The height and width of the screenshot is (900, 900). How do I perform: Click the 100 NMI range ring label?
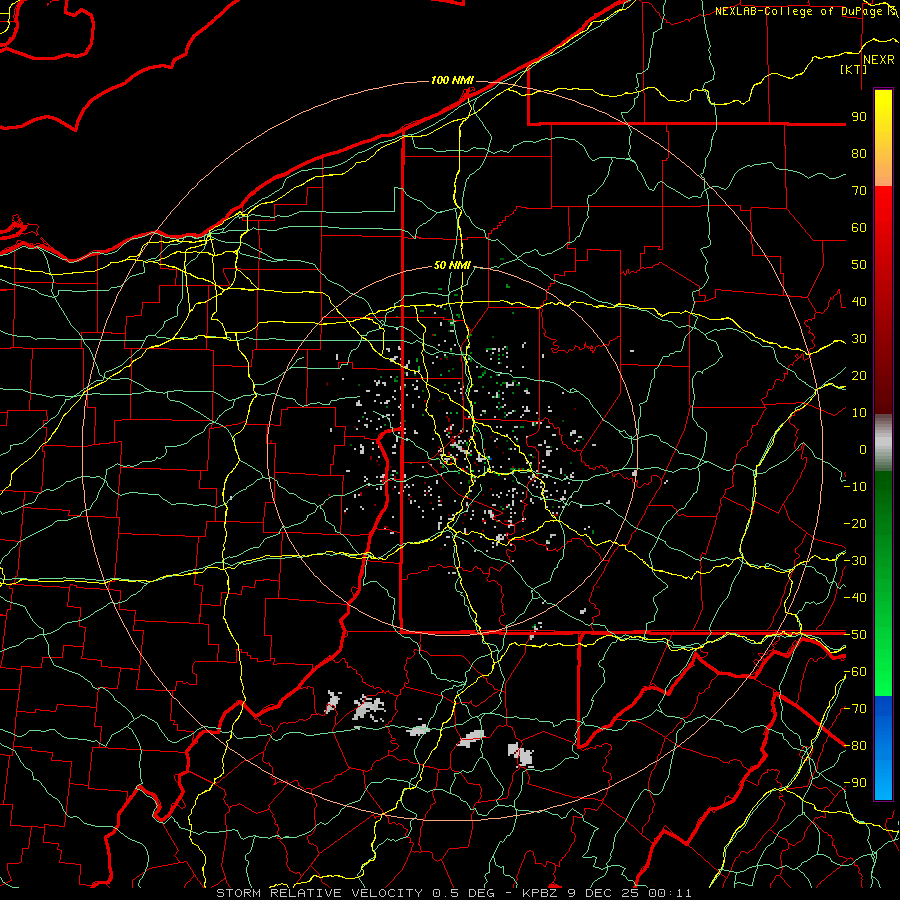[452, 80]
